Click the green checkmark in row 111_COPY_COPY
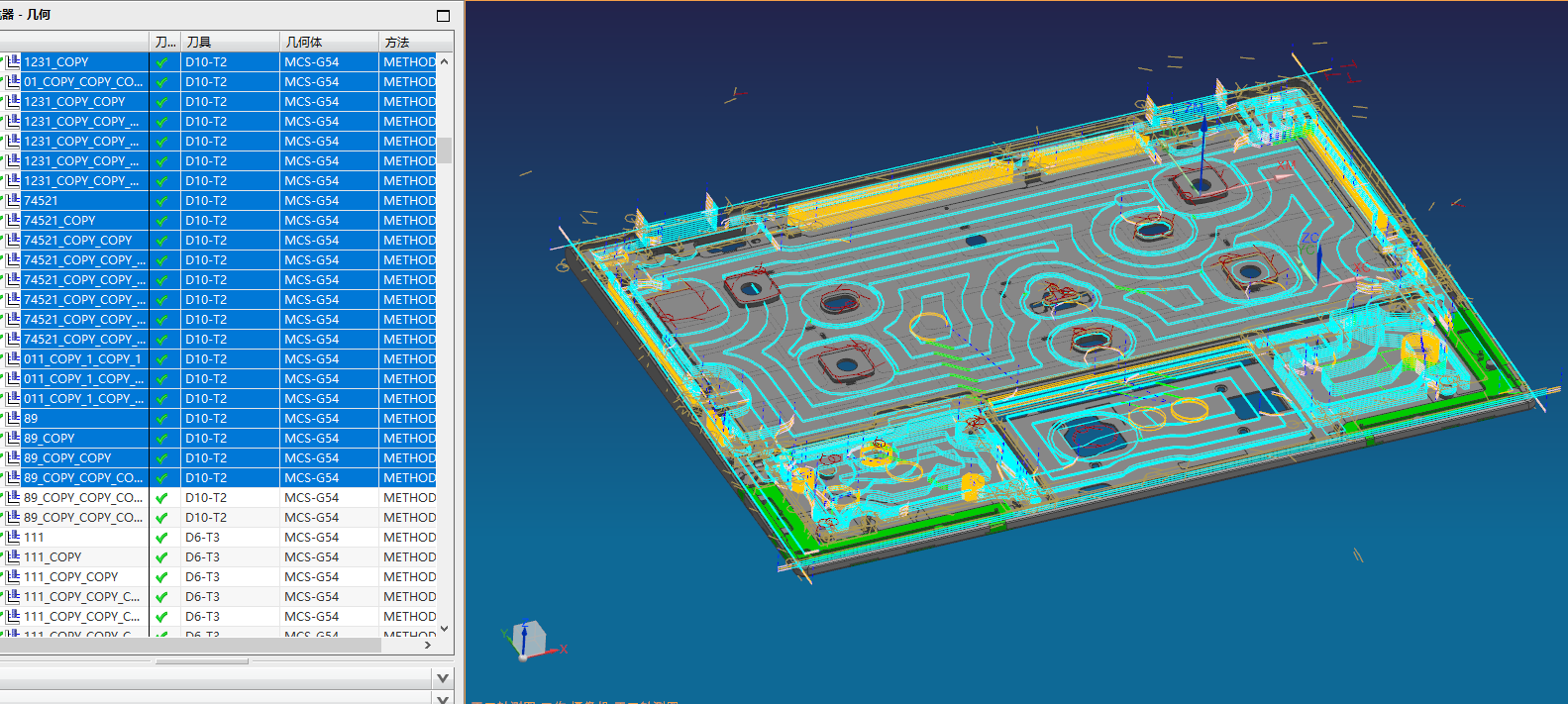 pyautogui.click(x=162, y=576)
